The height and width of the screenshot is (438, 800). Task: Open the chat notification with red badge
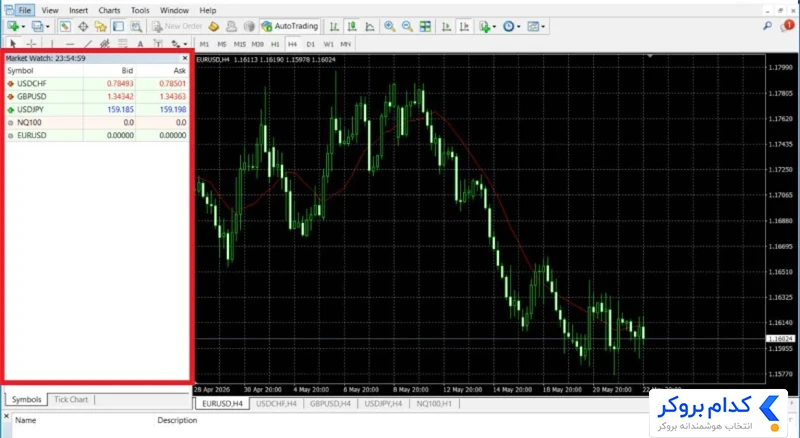pos(787,26)
